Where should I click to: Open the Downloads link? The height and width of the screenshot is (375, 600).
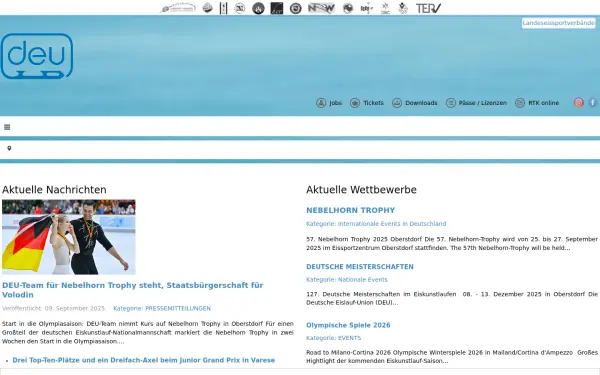pyautogui.click(x=421, y=103)
